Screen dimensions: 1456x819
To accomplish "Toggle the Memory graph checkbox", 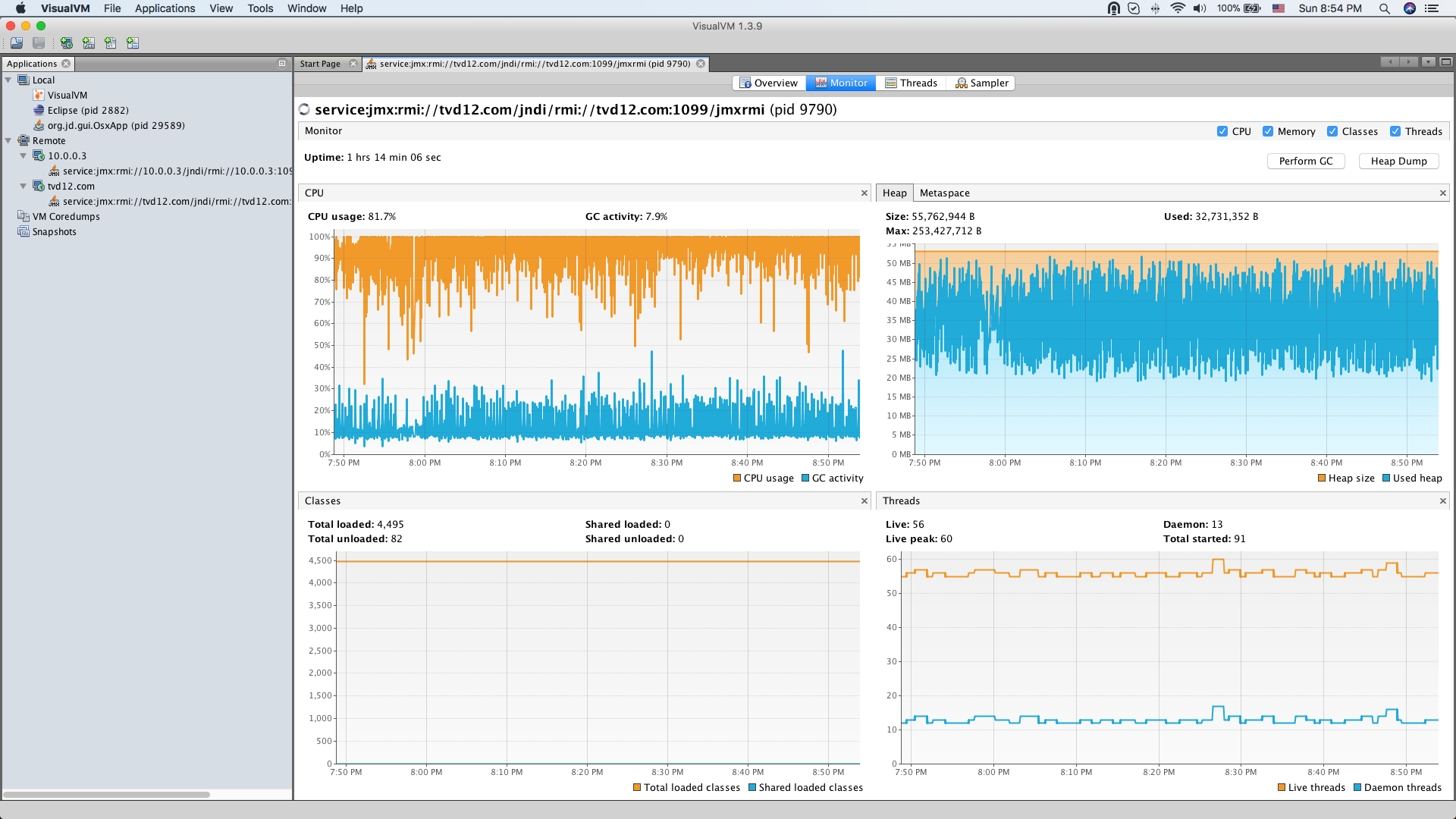I will coord(1267,131).
